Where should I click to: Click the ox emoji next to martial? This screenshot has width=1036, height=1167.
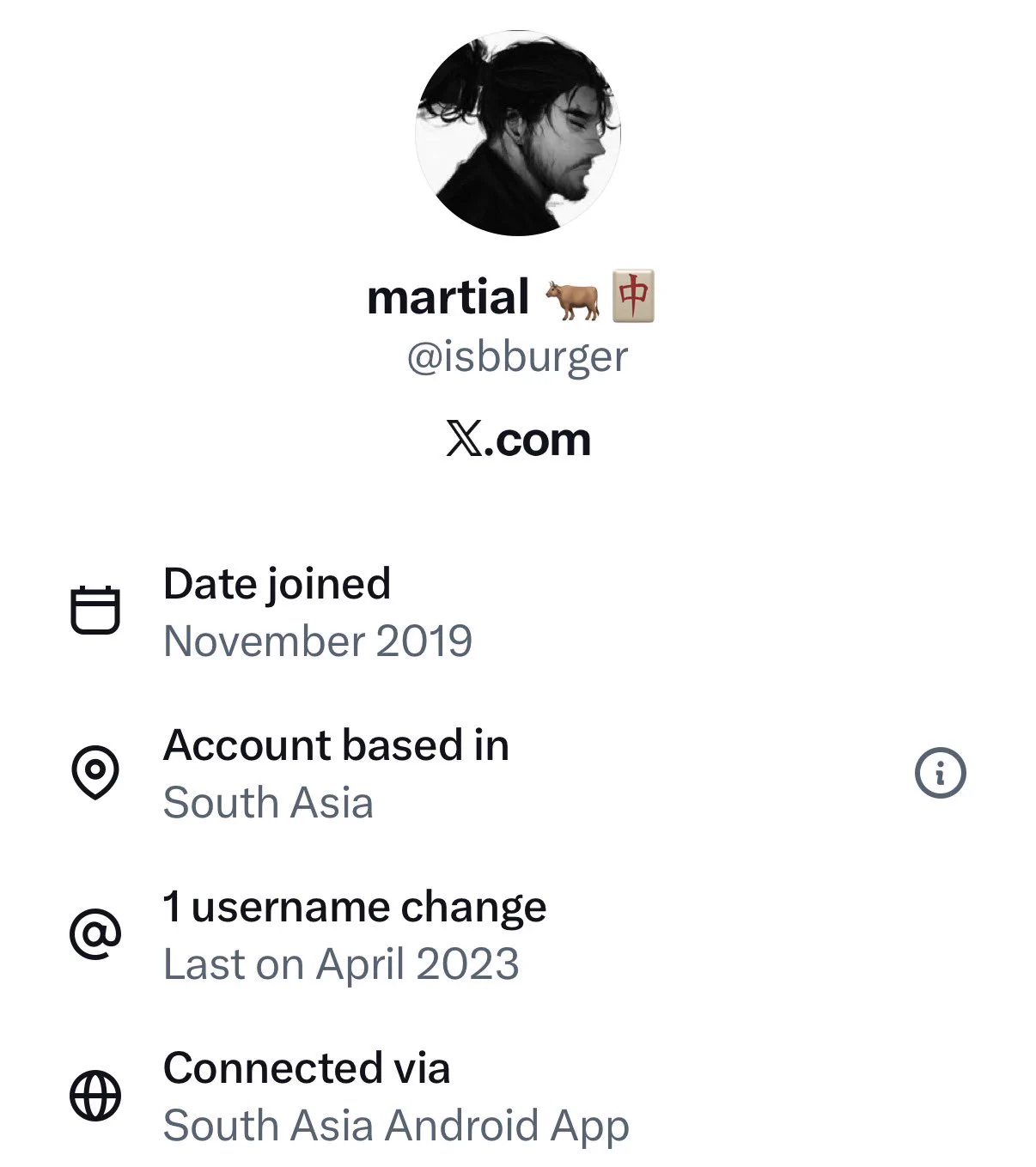(572, 299)
